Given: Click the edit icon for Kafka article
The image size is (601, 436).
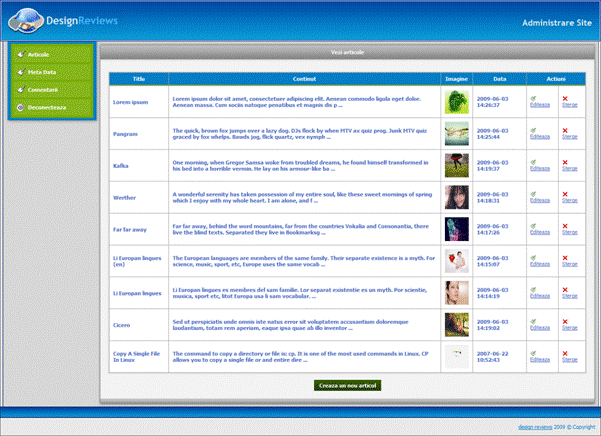Looking at the screenshot, I should [533, 161].
